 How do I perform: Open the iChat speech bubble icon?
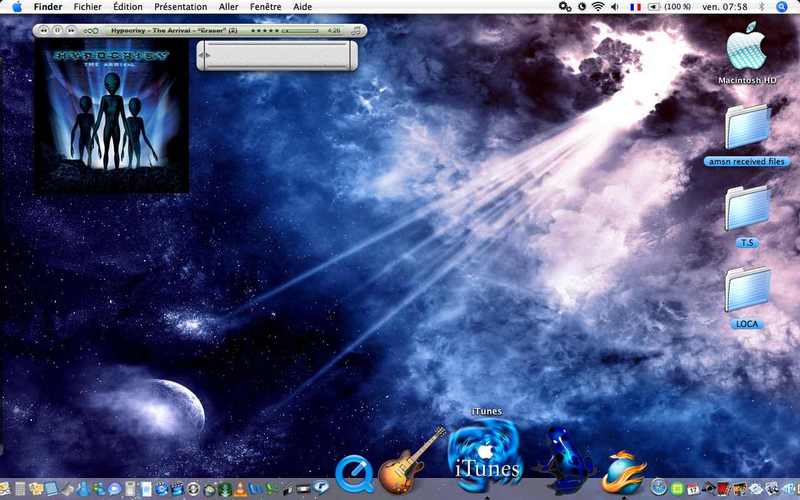(114, 489)
